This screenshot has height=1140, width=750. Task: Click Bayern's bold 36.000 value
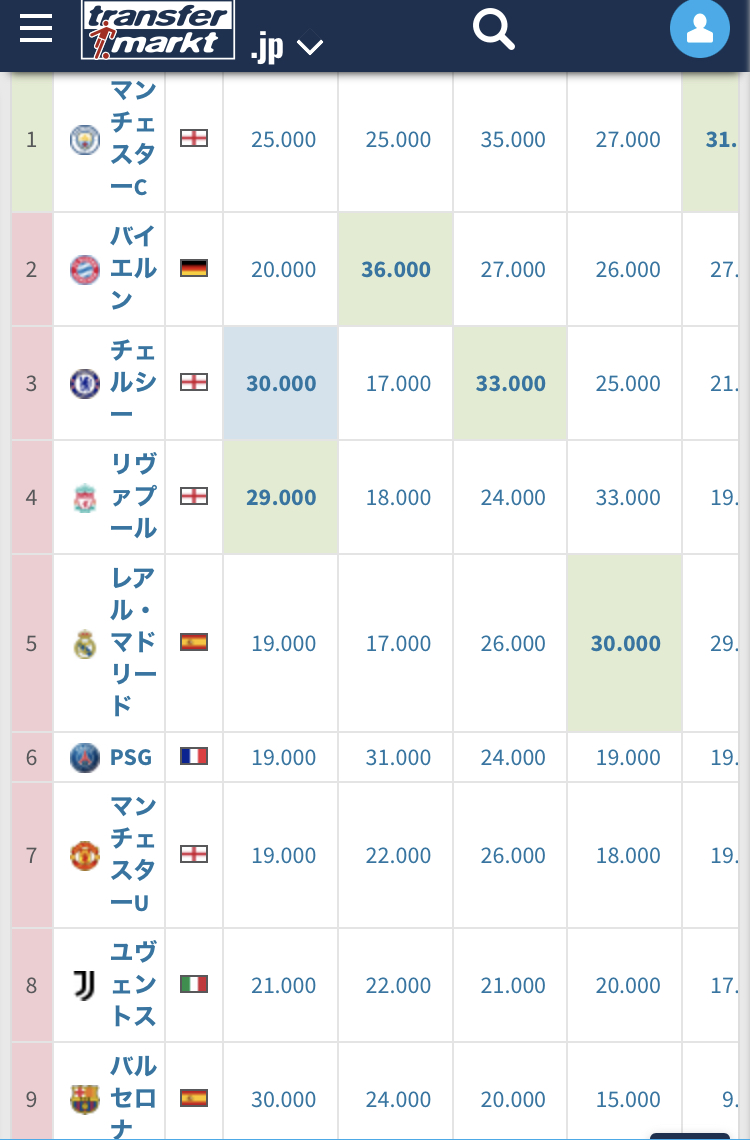(x=396, y=269)
